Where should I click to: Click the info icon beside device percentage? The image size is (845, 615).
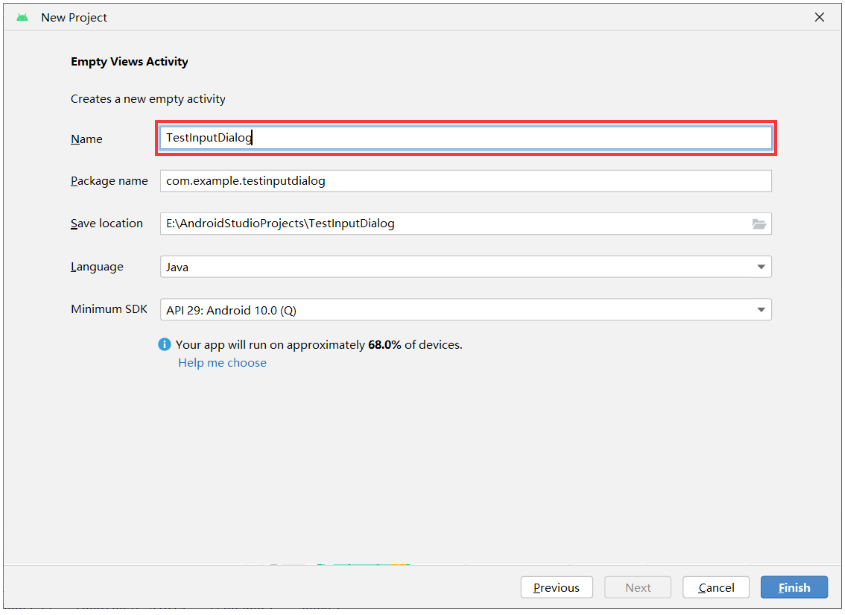[164, 344]
